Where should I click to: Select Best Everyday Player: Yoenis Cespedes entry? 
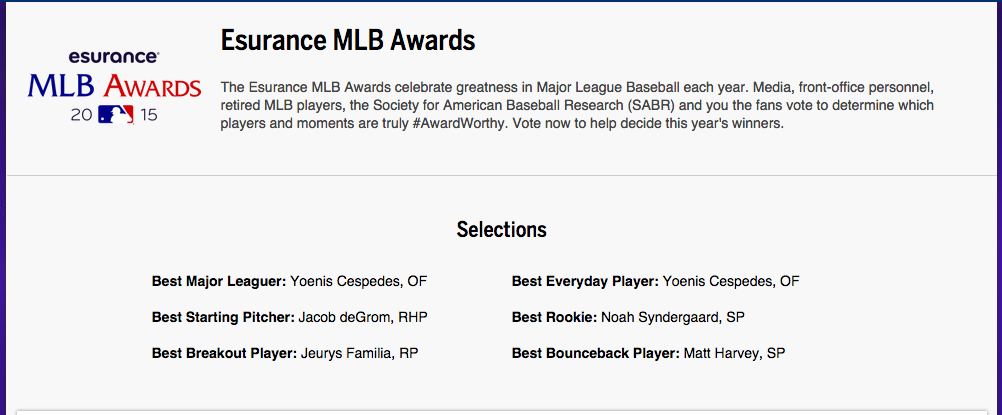pyautogui.click(x=656, y=281)
